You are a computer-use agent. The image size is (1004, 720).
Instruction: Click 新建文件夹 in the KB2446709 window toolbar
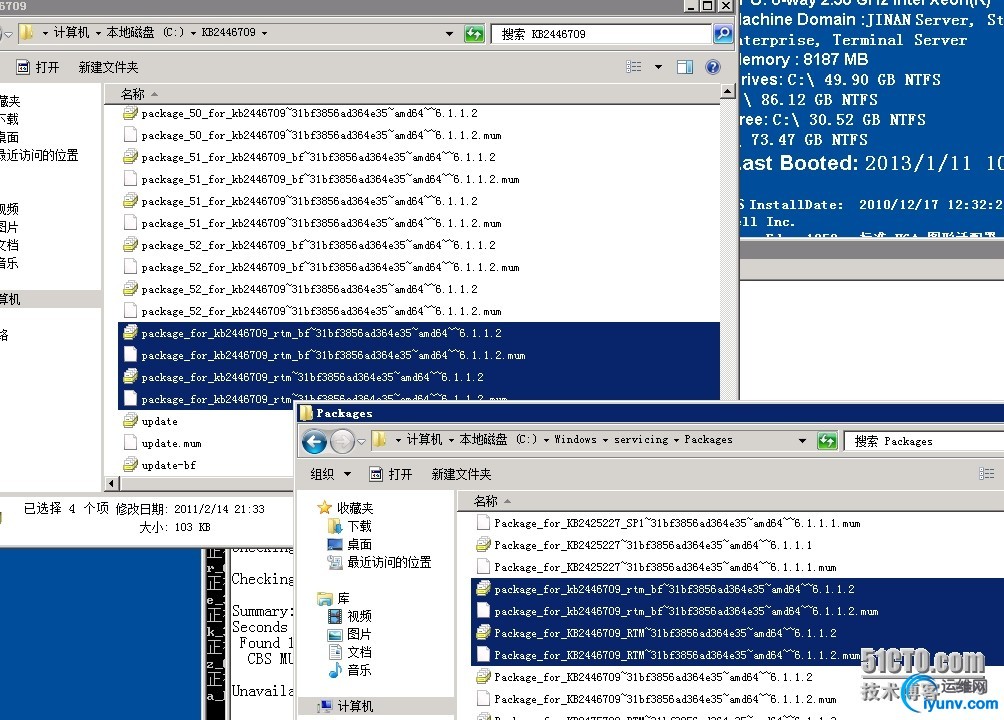(108, 67)
